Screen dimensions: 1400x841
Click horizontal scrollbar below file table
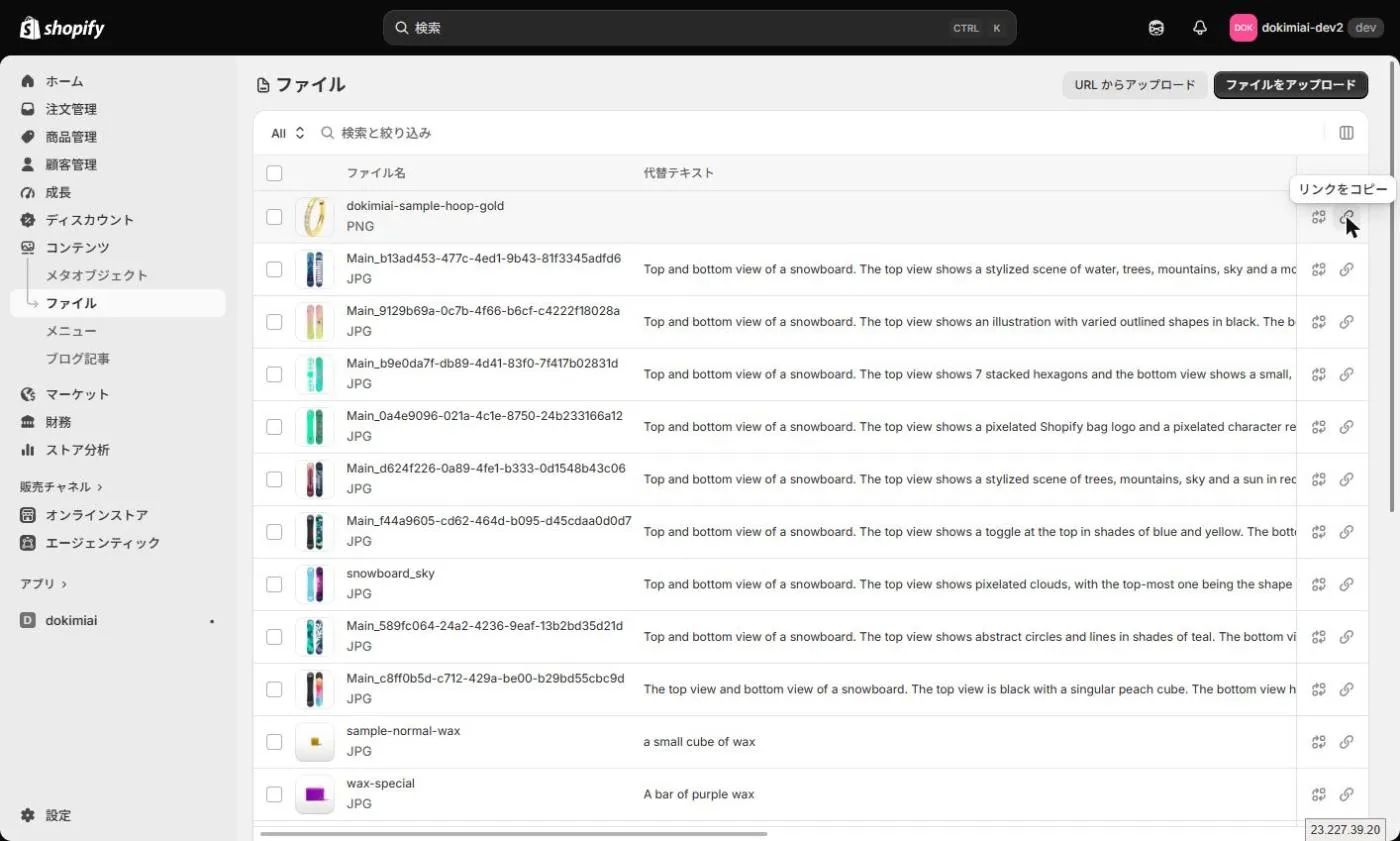point(513,833)
